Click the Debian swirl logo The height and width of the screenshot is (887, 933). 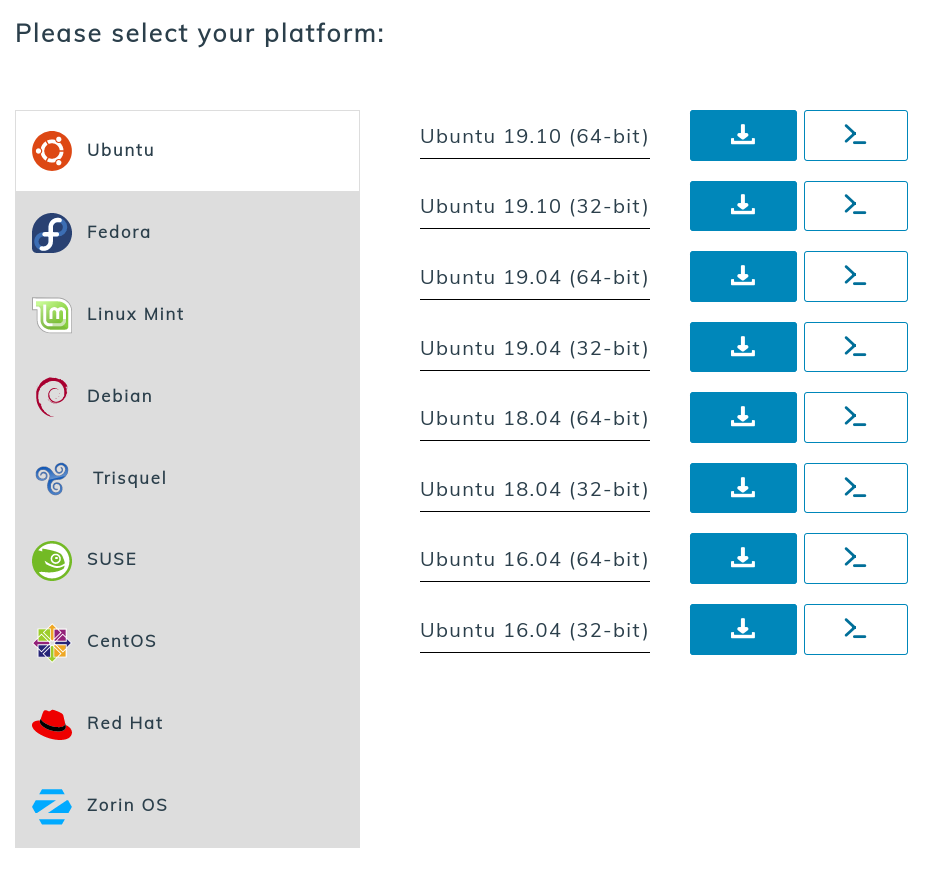pos(52,397)
